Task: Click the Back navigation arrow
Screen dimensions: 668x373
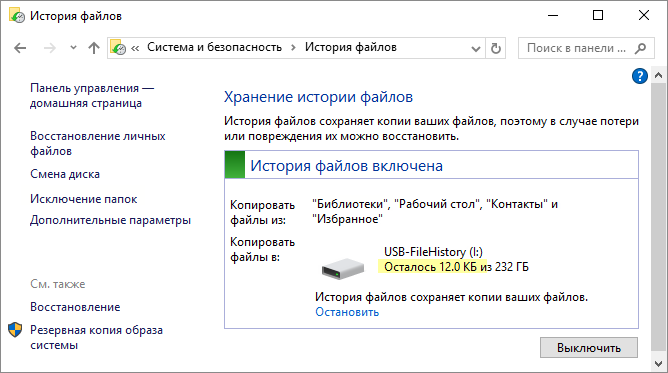Action: pos(20,48)
